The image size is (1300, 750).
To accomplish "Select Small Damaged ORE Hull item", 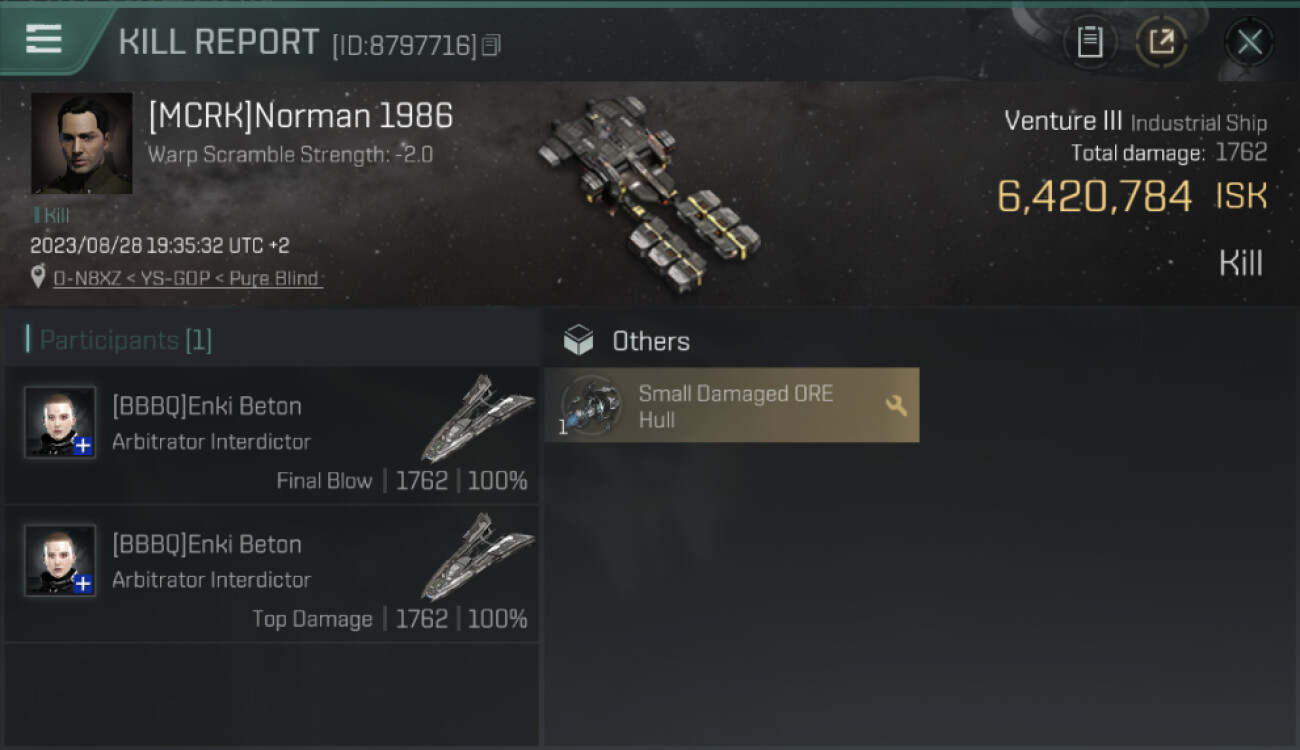I will (x=732, y=405).
